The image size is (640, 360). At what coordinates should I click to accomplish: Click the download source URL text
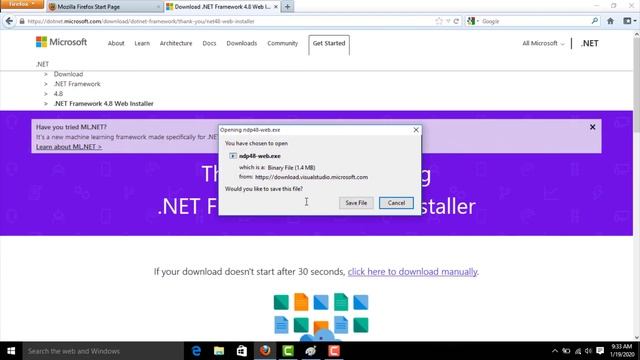pyautogui.click(x=311, y=177)
